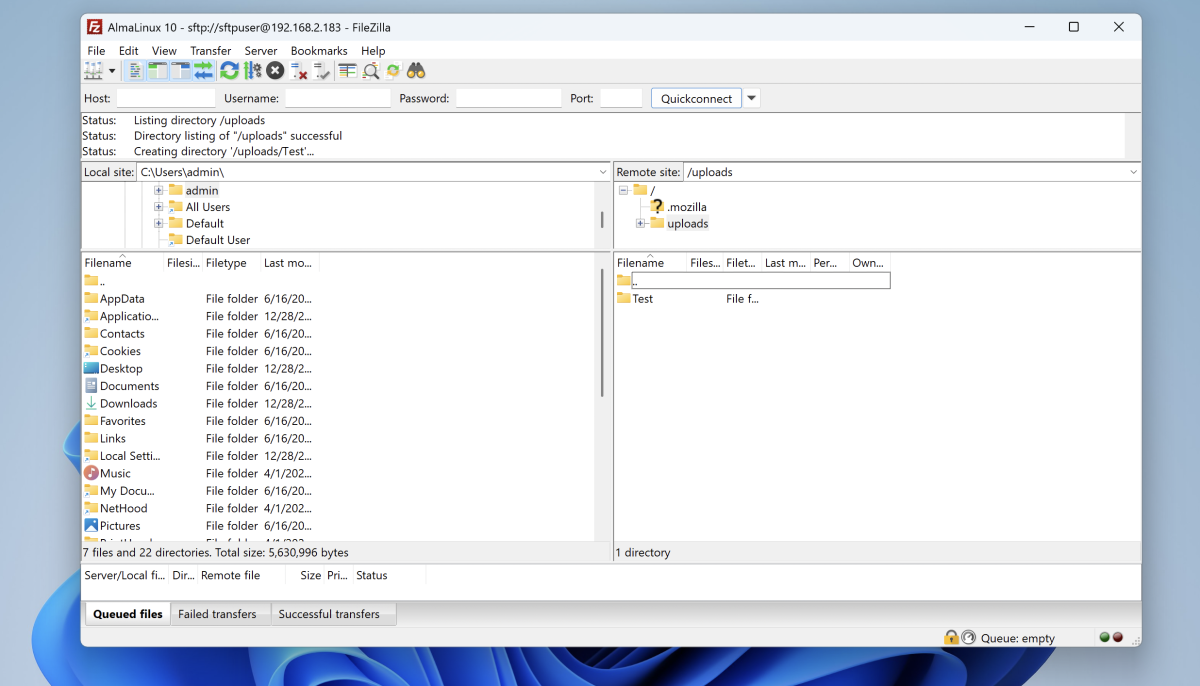Switch to Failed transfers tab
1200x686 pixels.
(x=217, y=614)
